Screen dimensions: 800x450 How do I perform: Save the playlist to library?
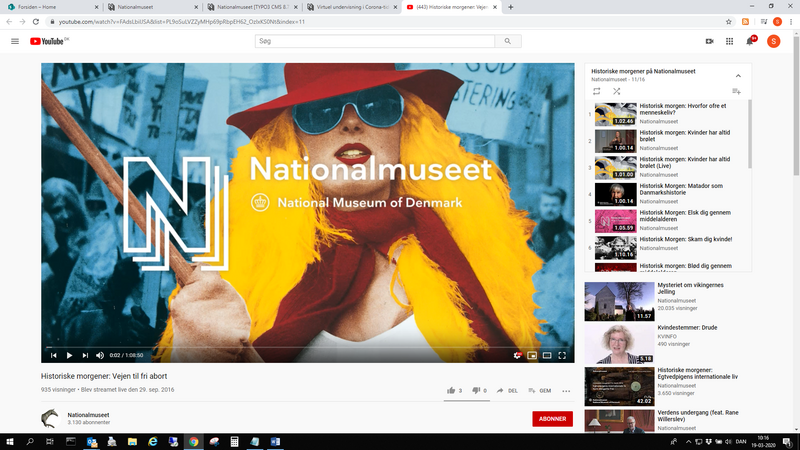[736, 91]
